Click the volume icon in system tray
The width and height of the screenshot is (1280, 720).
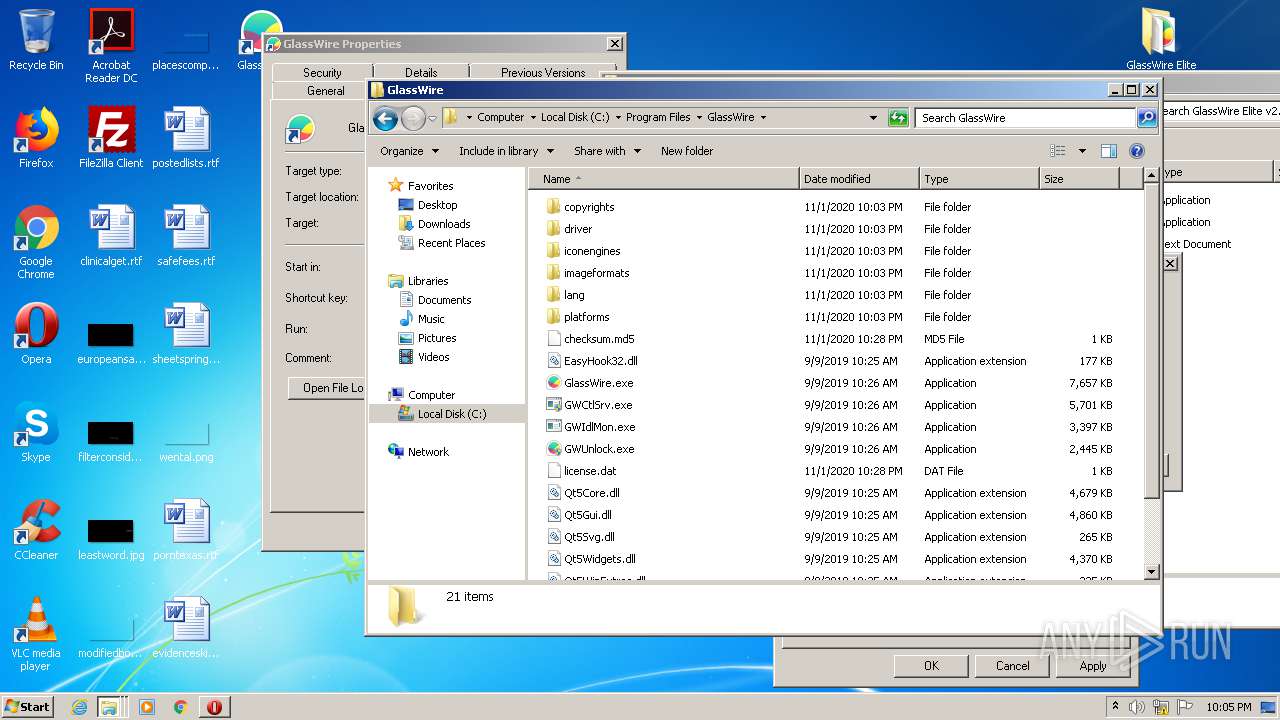pos(1137,707)
